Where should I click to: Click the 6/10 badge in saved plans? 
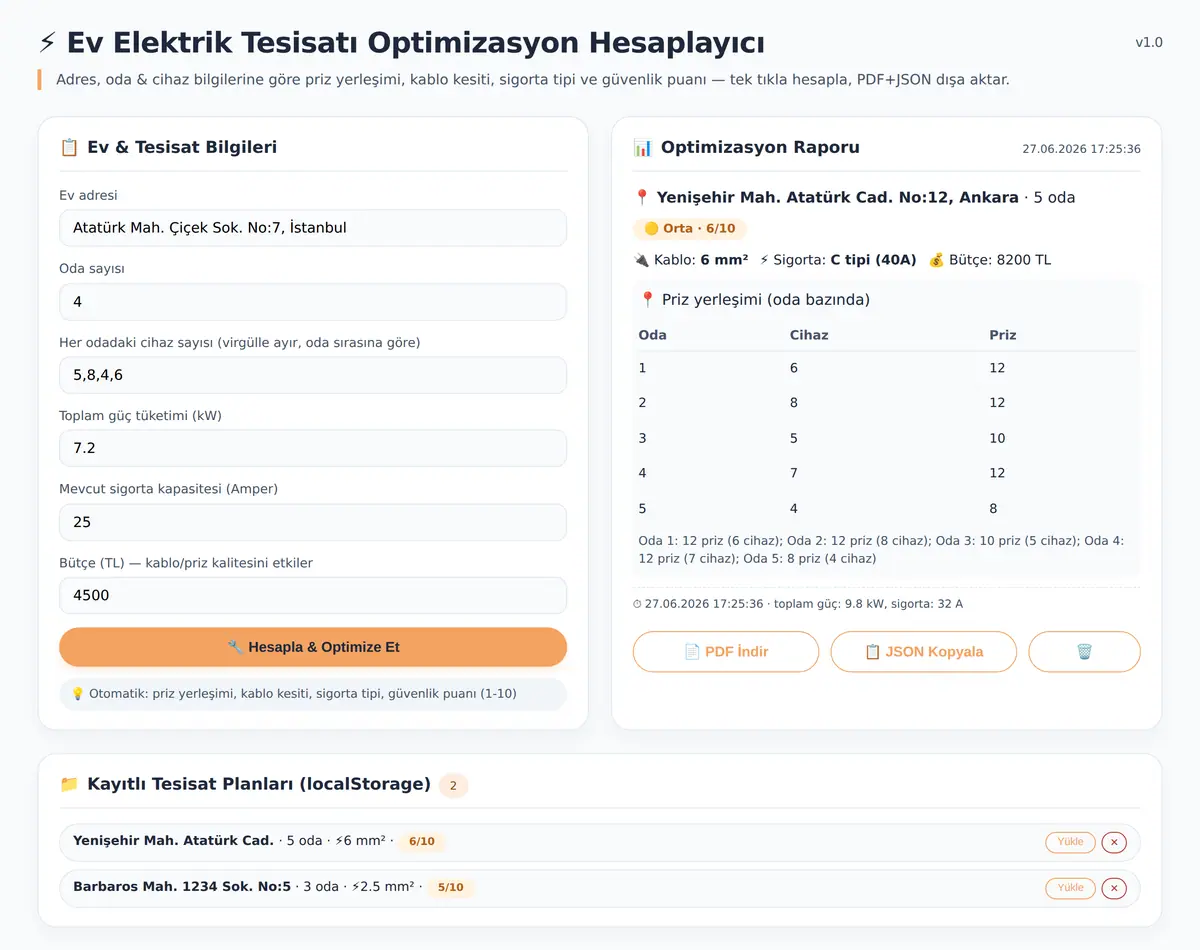point(422,842)
